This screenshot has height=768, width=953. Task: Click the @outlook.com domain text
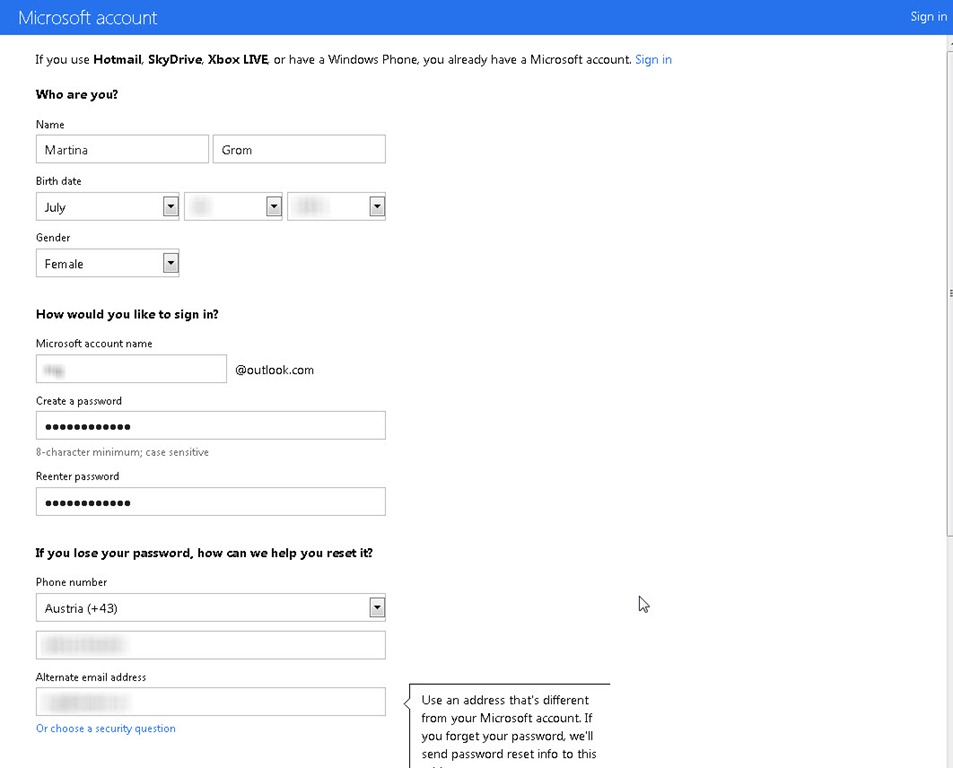275,369
